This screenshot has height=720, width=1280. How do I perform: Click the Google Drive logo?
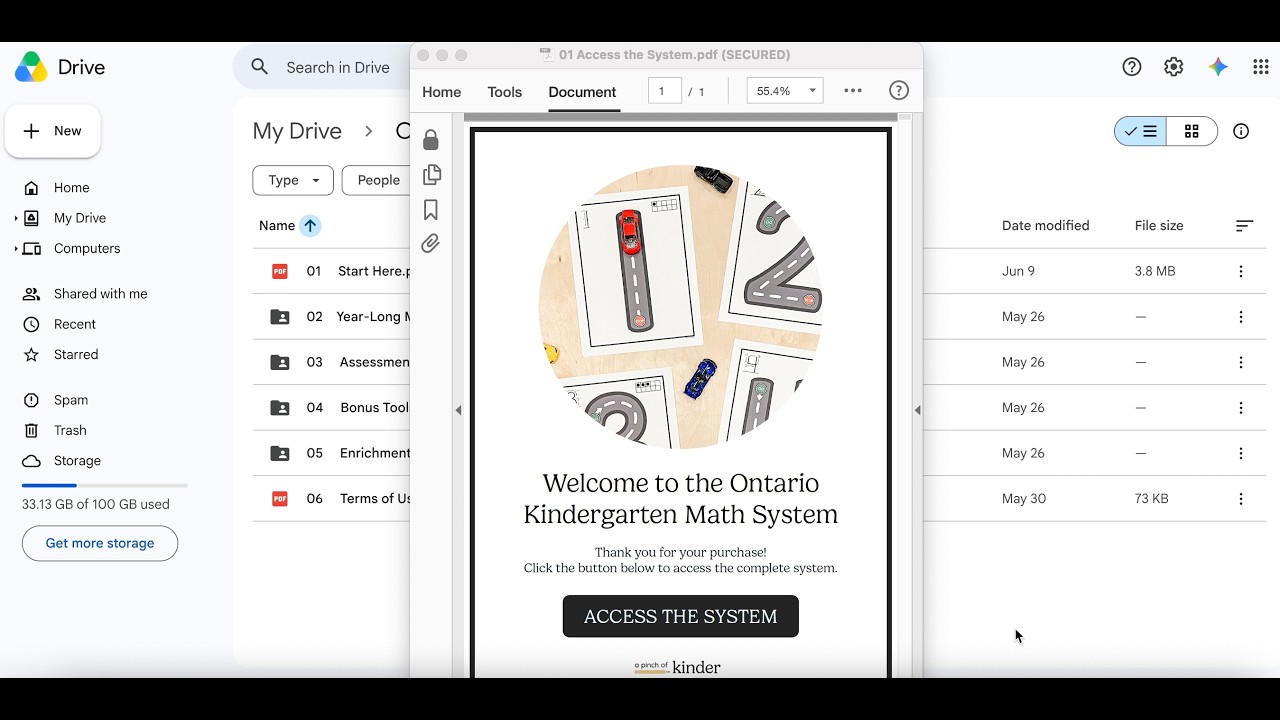[x=31, y=67]
